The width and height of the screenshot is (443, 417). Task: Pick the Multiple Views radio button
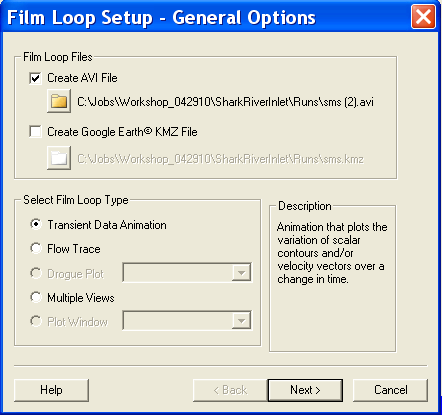36,297
